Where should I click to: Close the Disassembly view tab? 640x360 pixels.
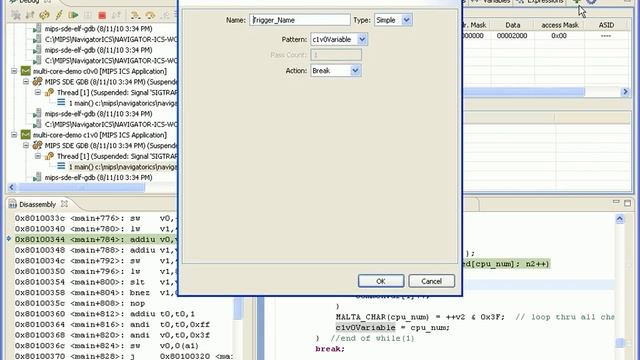point(64,203)
